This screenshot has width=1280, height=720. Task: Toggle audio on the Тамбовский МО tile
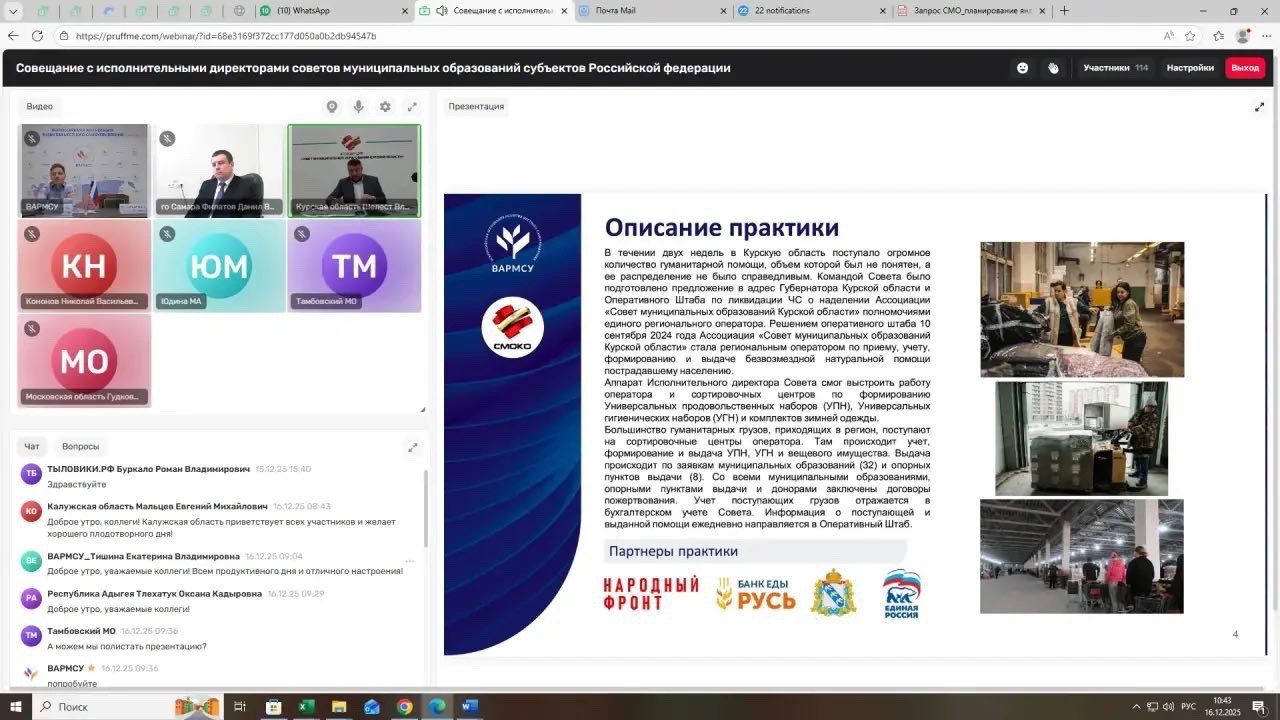tap(300, 233)
